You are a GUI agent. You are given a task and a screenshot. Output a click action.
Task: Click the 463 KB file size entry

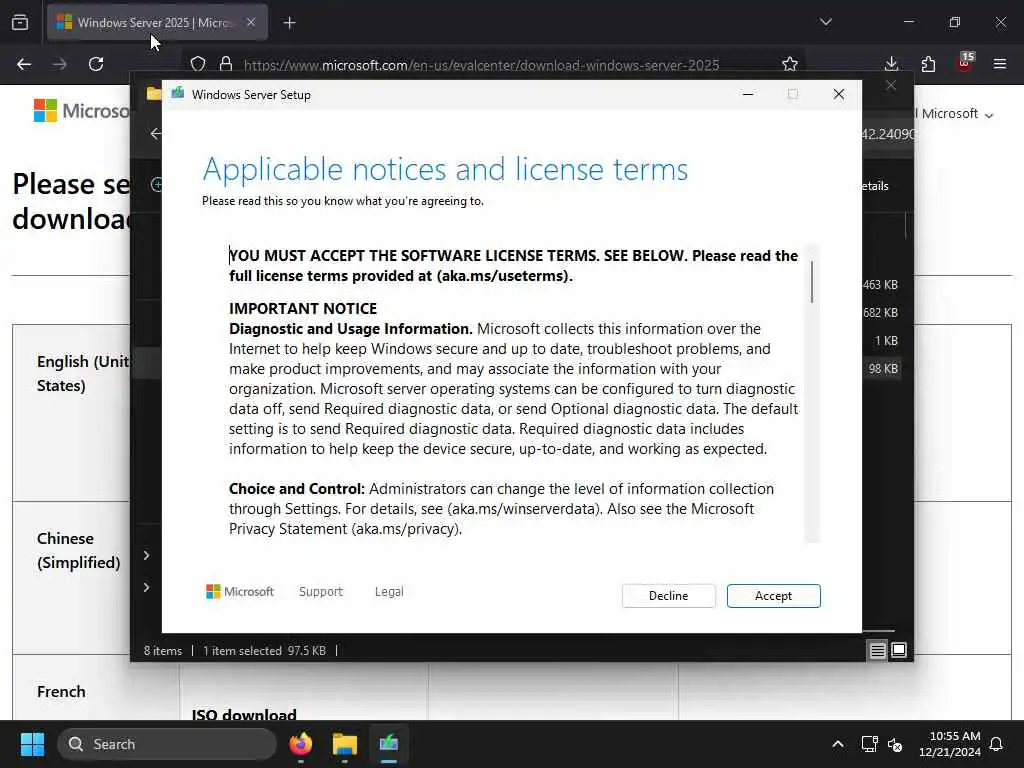click(x=880, y=285)
